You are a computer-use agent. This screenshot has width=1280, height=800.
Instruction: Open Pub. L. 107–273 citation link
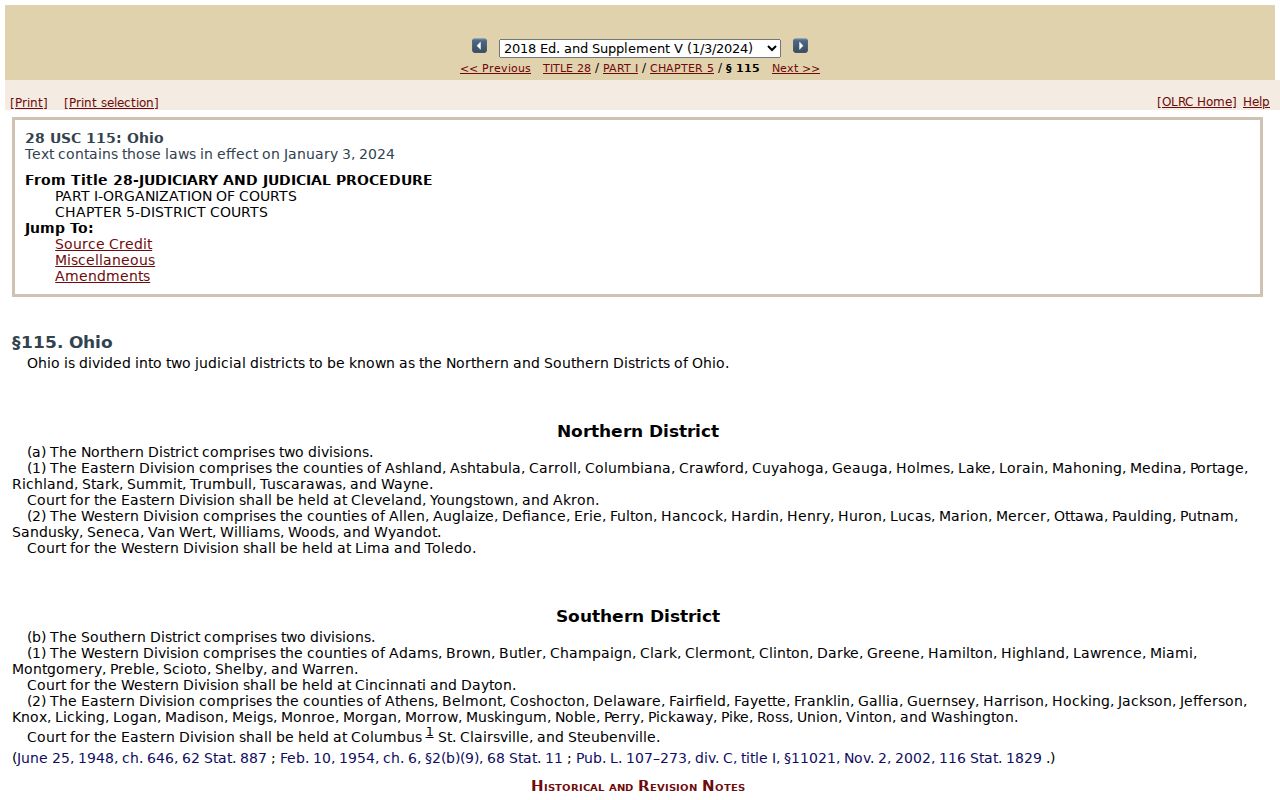point(809,758)
